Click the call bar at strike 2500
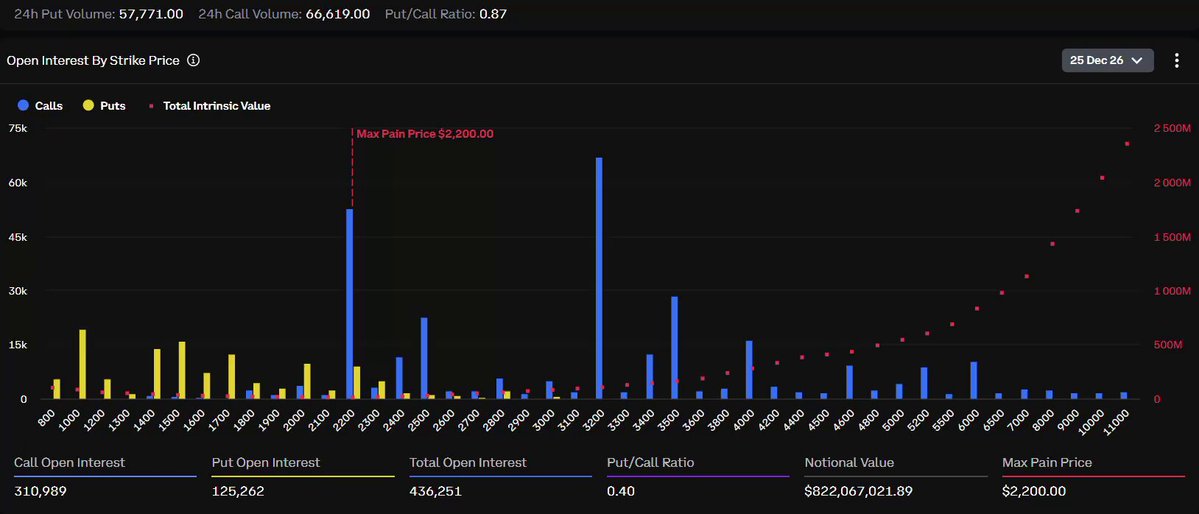 (424, 358)
